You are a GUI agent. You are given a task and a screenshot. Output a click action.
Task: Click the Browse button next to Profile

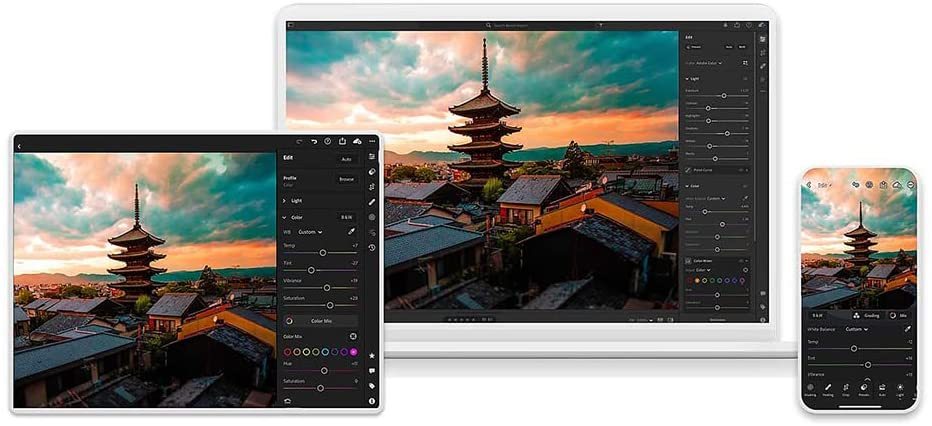click(346, 179)
